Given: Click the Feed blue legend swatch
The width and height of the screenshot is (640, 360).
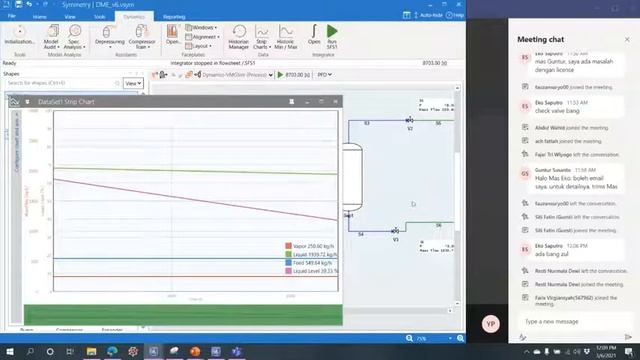Looking at the screenshot, I should [x=289, y=263].
